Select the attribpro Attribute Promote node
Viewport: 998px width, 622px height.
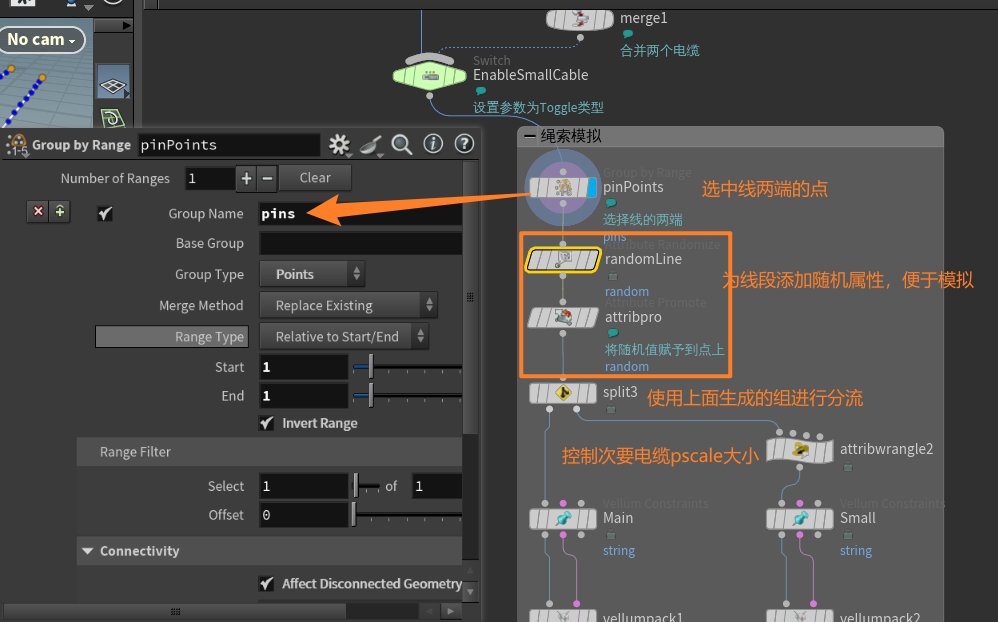click(x=563, y=318)
